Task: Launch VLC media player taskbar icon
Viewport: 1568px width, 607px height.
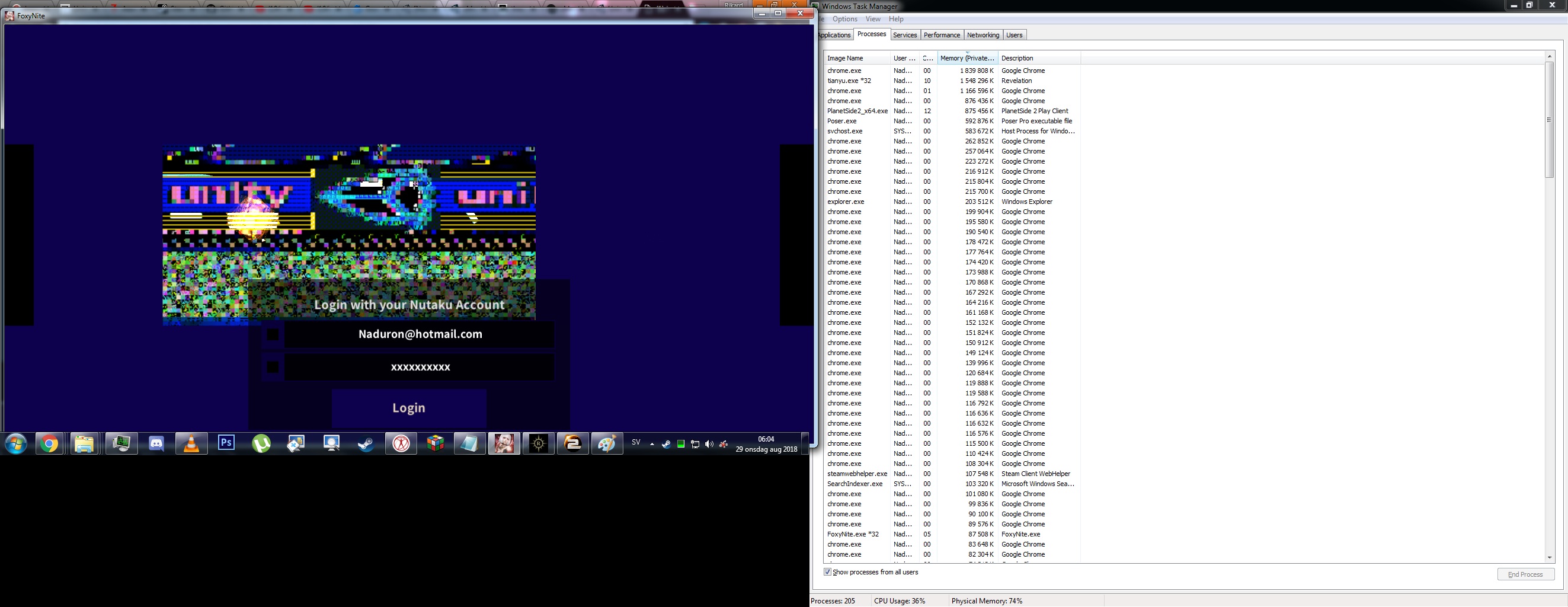Action: (191, 444)
